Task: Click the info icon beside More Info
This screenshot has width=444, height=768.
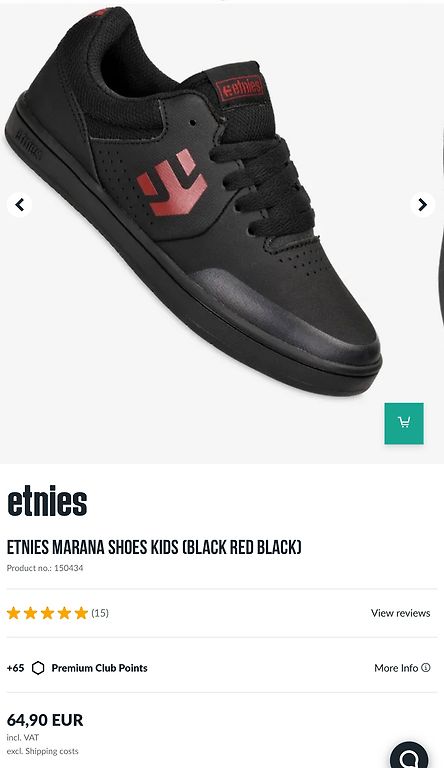Action: tap(426, 668)
